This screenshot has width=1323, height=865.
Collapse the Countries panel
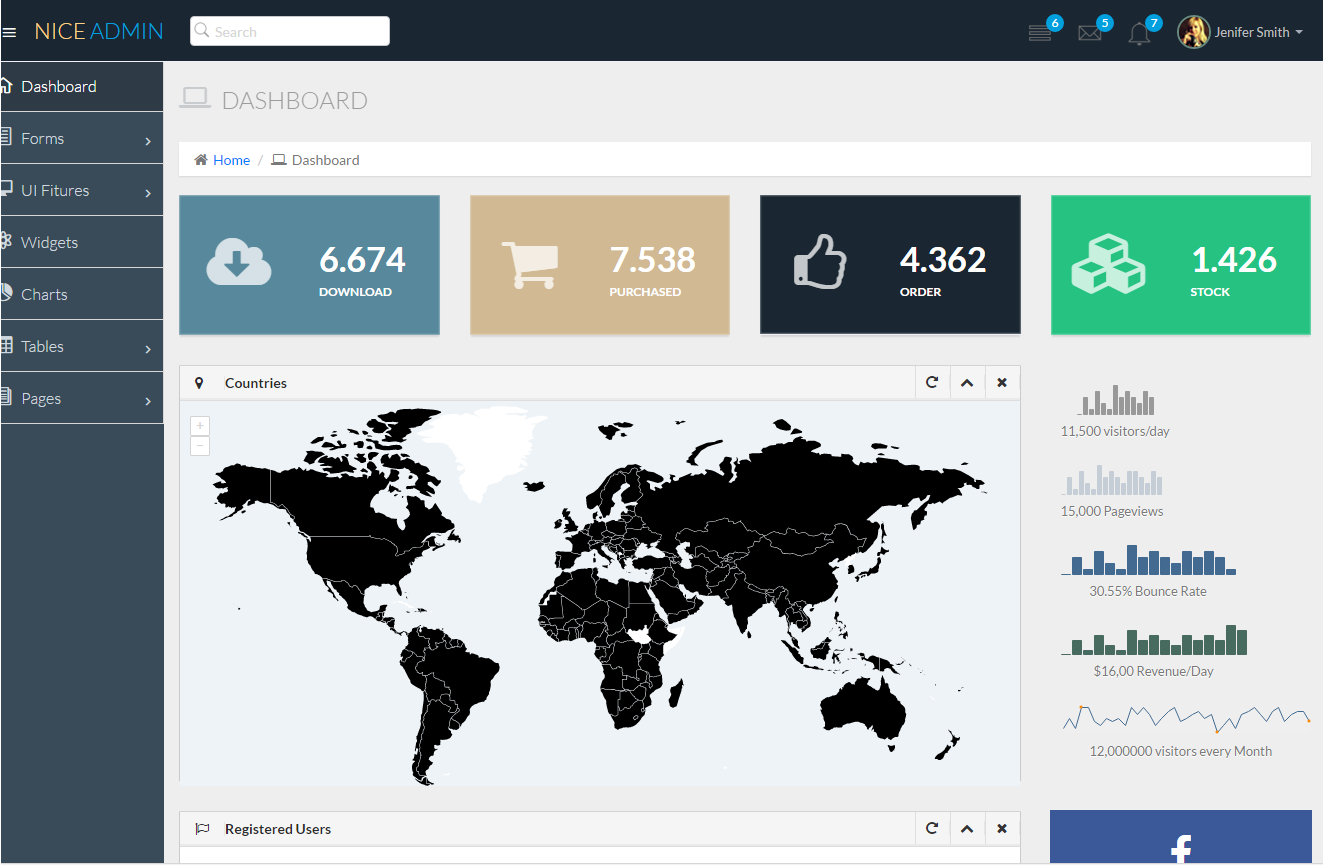point(967,382)
